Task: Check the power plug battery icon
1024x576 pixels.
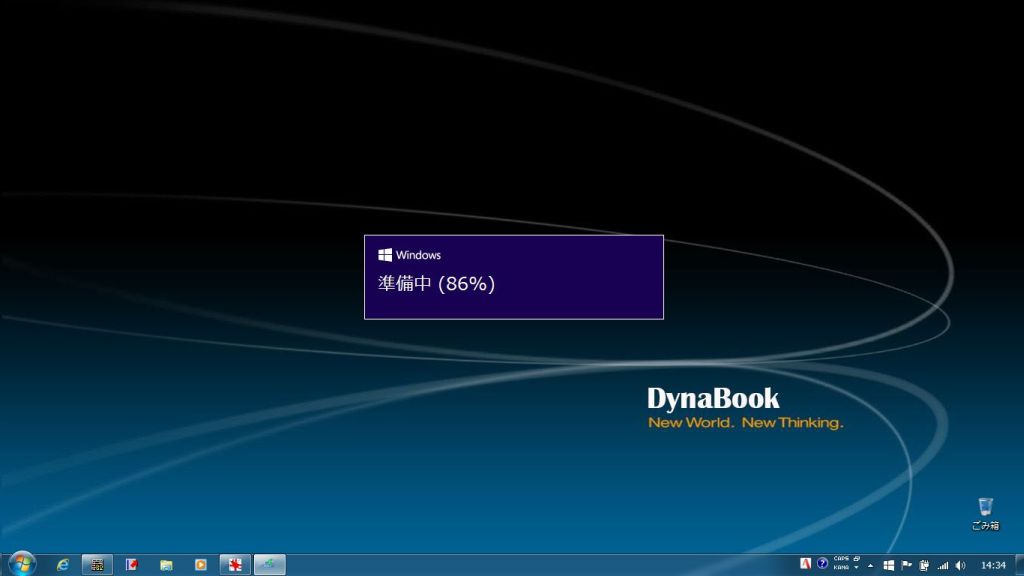Action: 924,565
